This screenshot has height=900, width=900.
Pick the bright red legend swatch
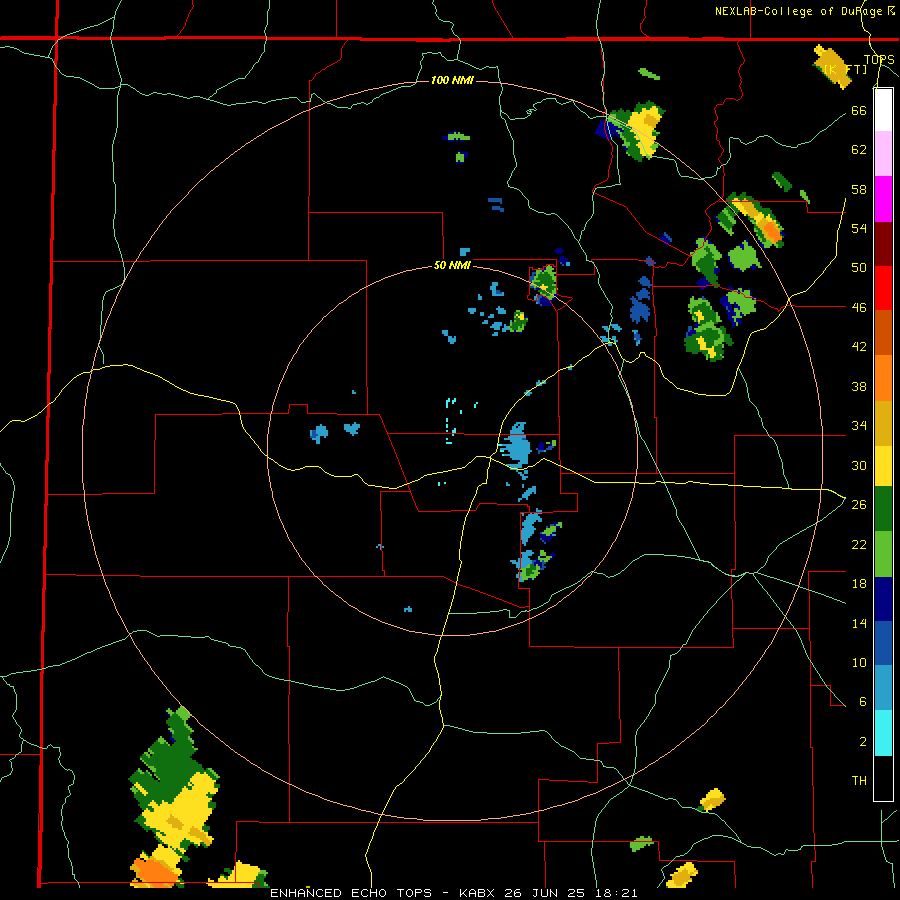883,288
